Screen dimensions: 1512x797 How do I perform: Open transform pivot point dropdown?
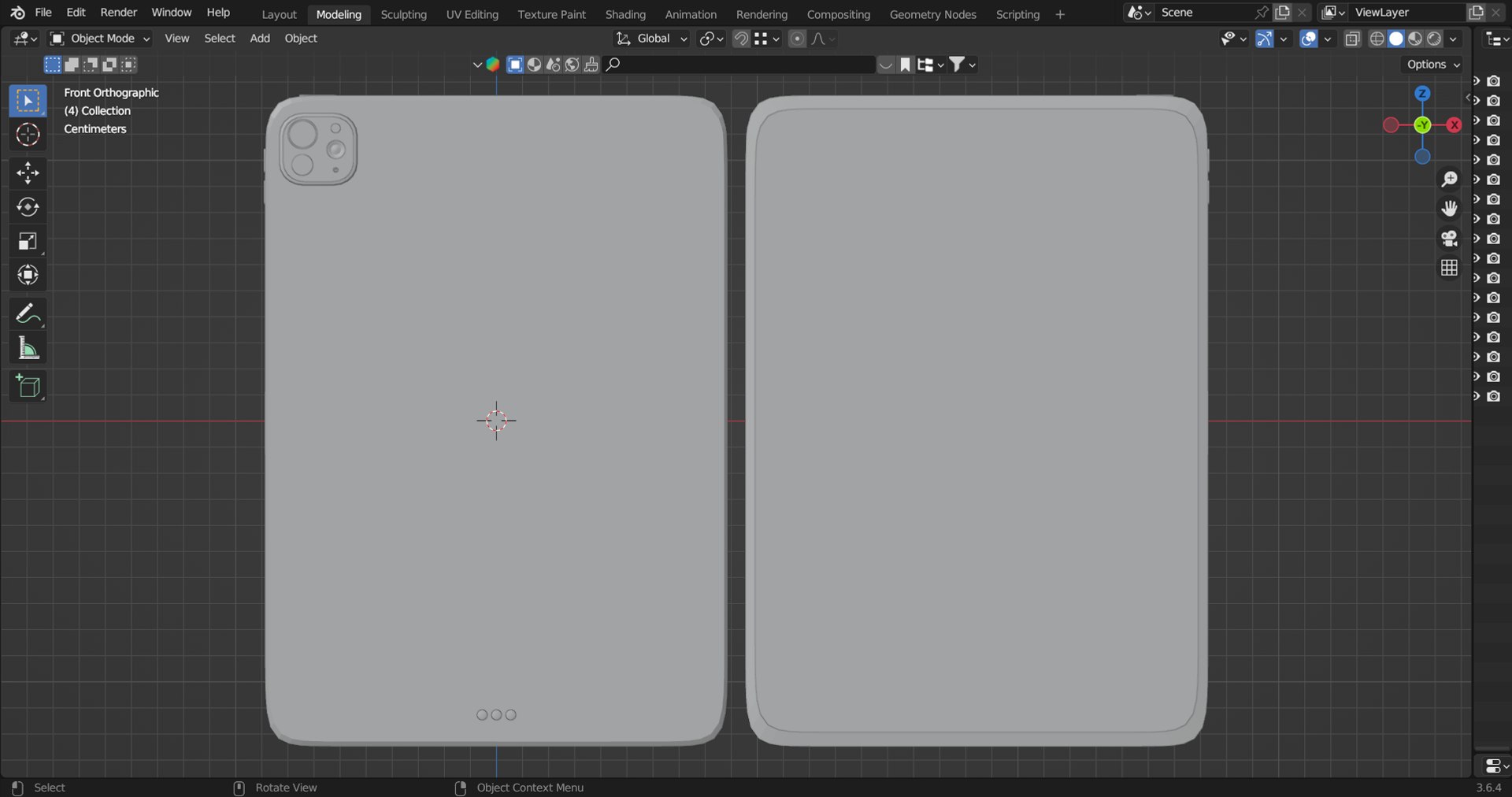[x=711, y=39]
